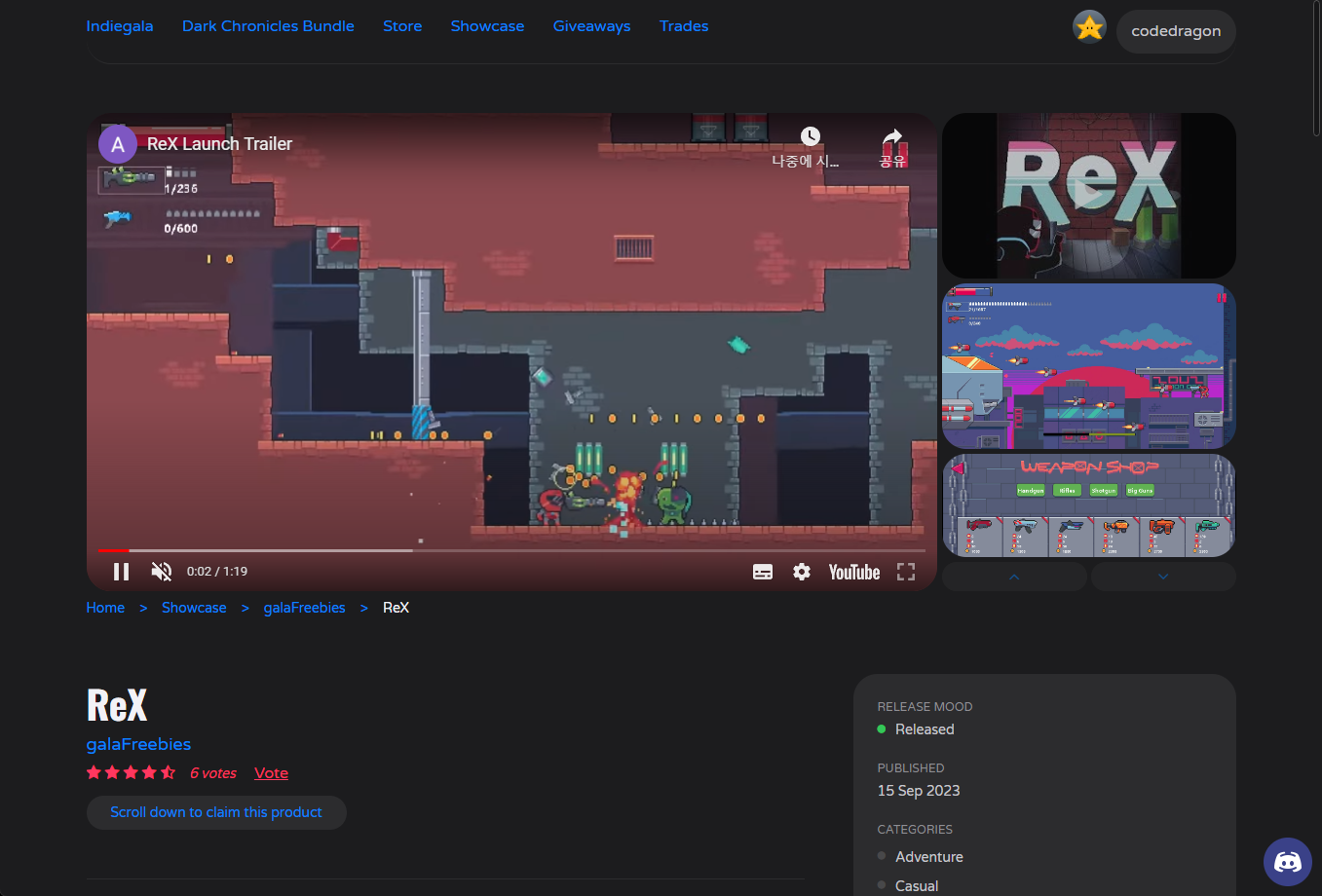Open the ReX Launch Trailer title link

tap(219, 144)
